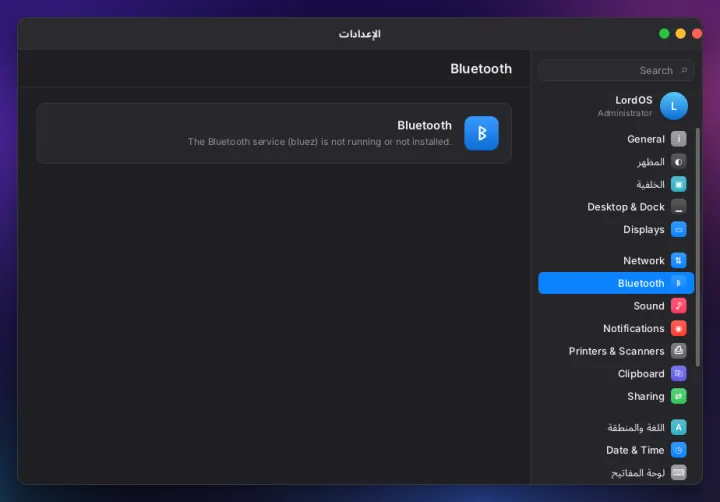Click the Keyboard (لوحة المفاتيح) icon

point(678,472)
